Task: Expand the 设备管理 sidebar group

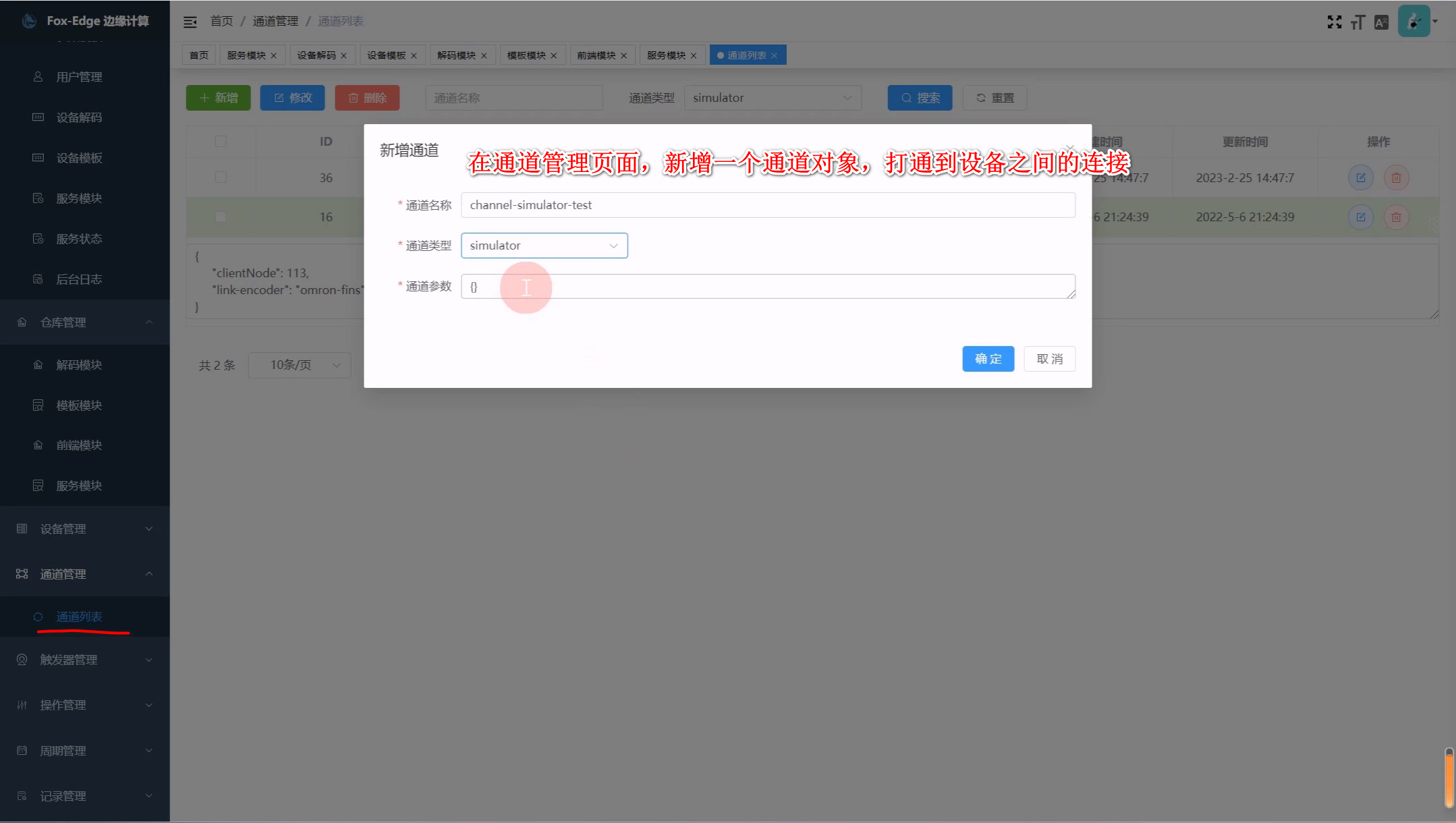Action: pyautogui.click(x=85, y=529)
